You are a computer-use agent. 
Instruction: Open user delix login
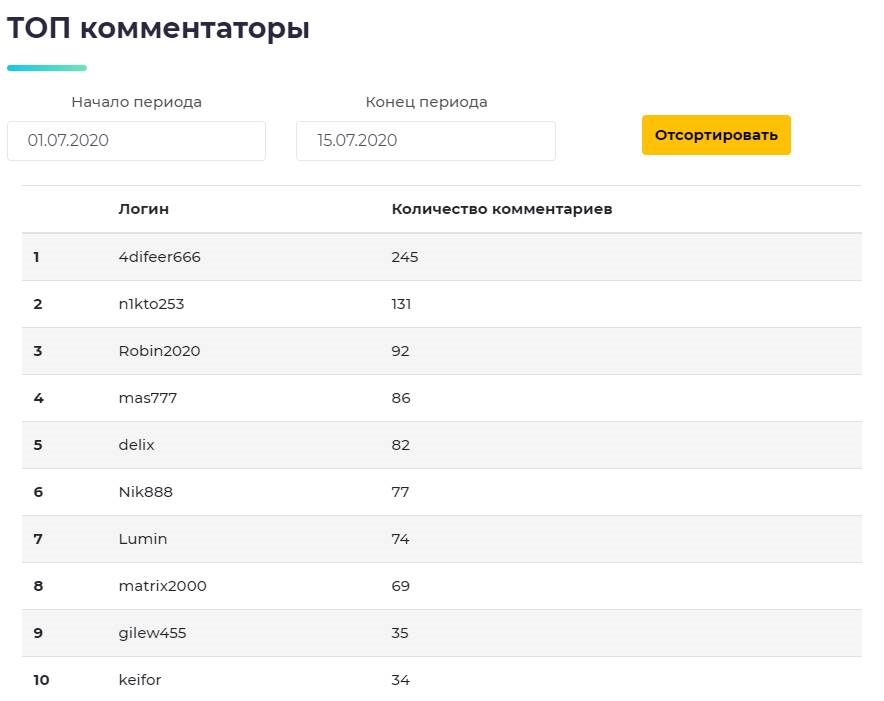(136, 445)
